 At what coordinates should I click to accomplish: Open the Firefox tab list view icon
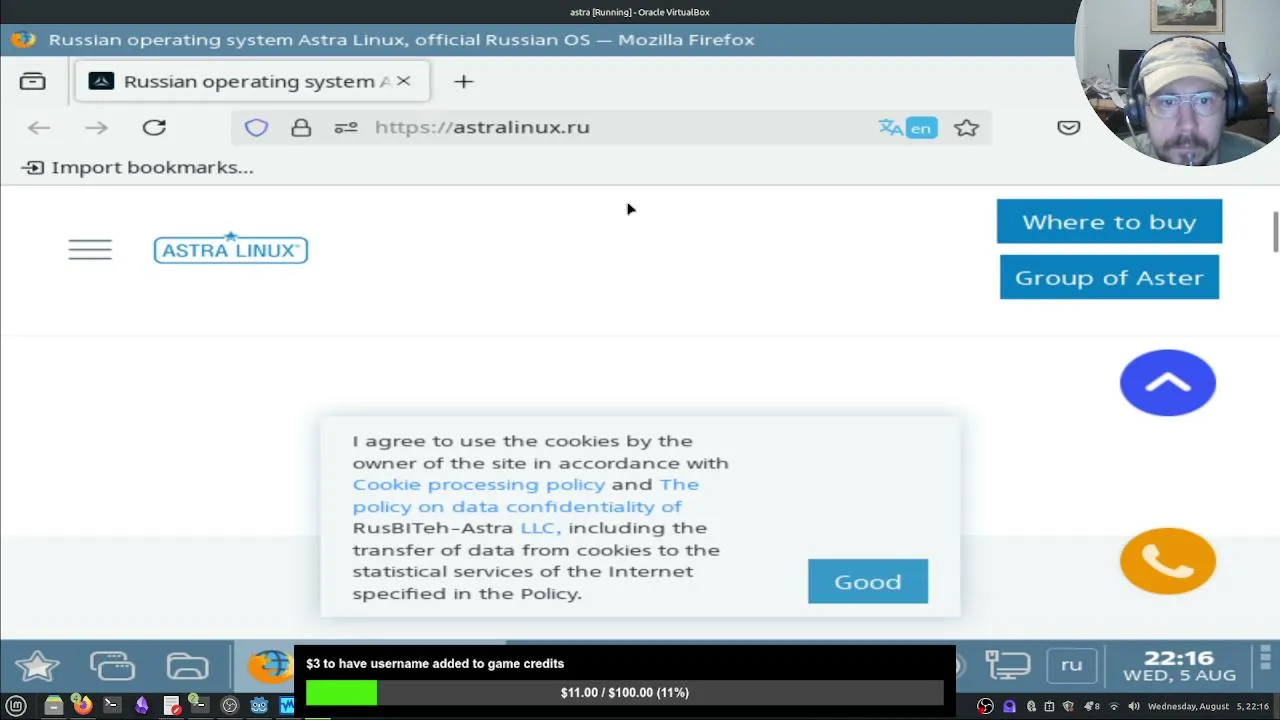[x=33, y=81]
